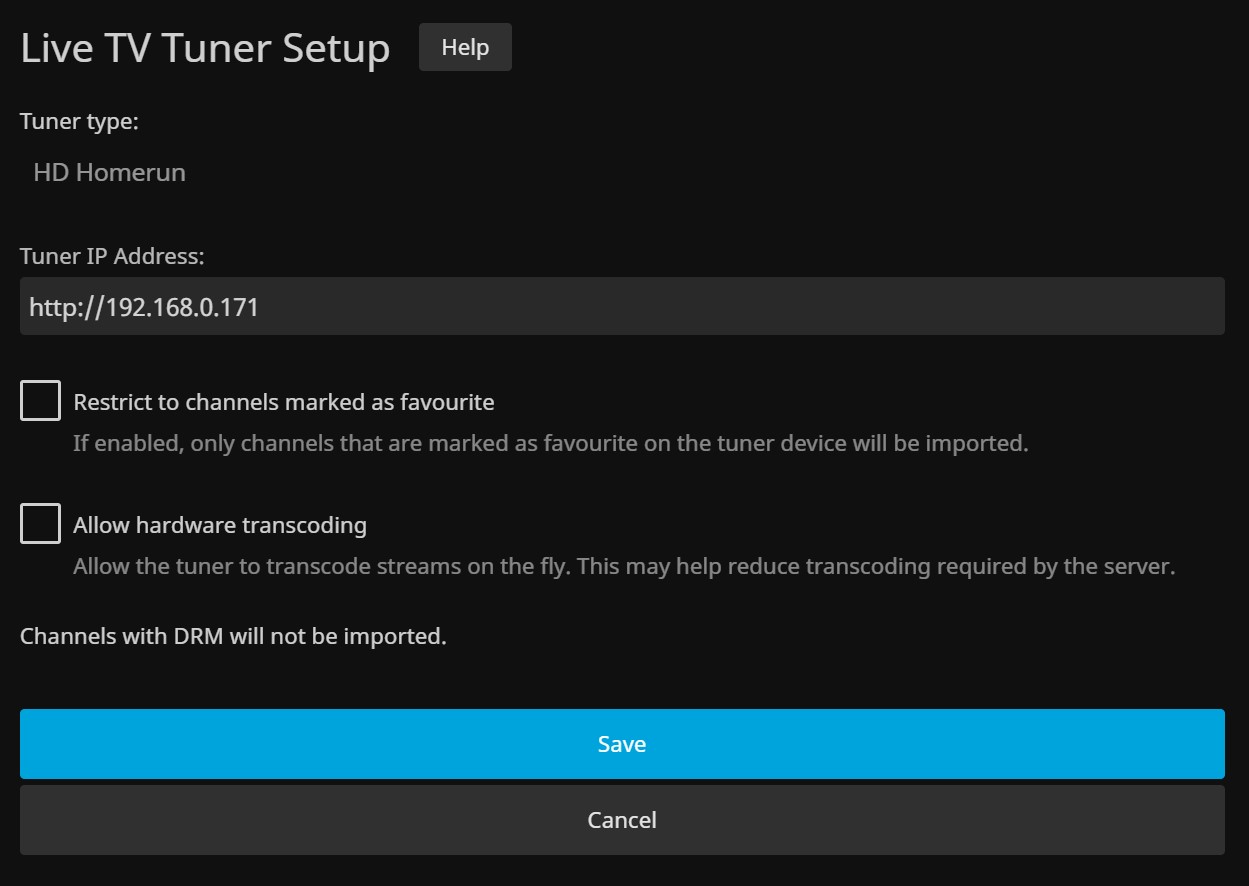Click the 'Tuner type:' field label
The width and height of the screenshot is (1249, 886).
click(x=79, y=122)
